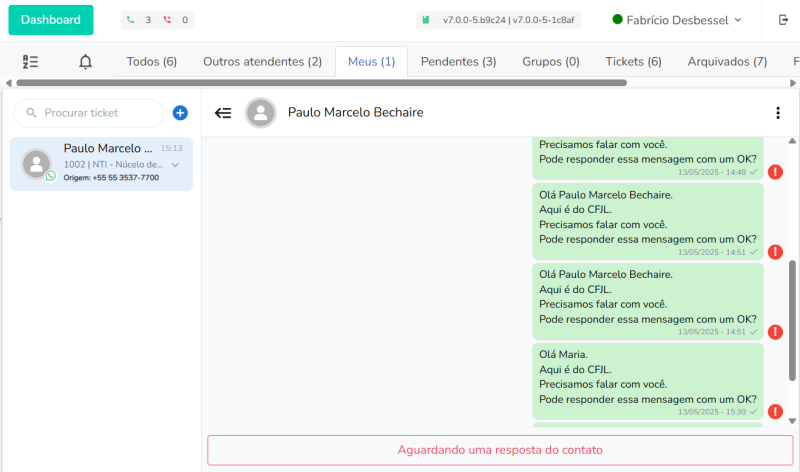Open the Arquivados (7) tab

pos(727,62)
